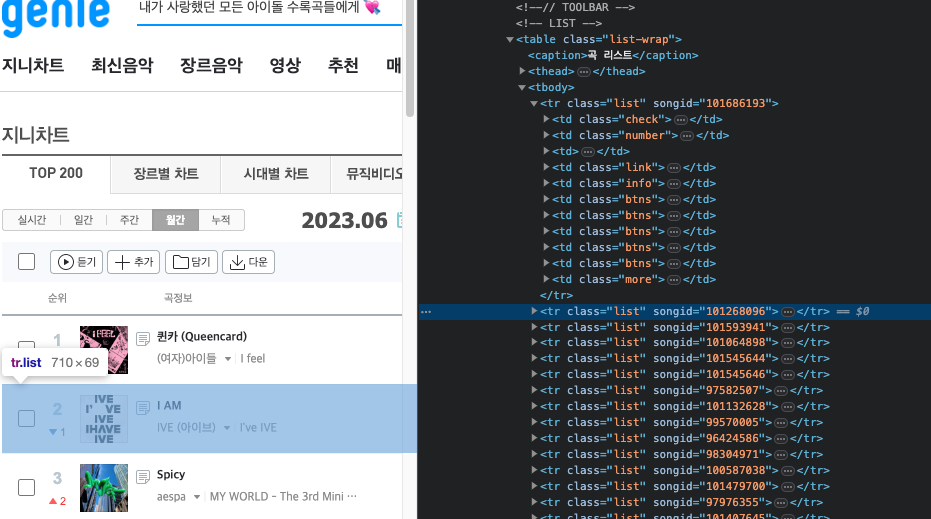Open lyrics icon for 퀸카 (Queencard)

(143, 339)
